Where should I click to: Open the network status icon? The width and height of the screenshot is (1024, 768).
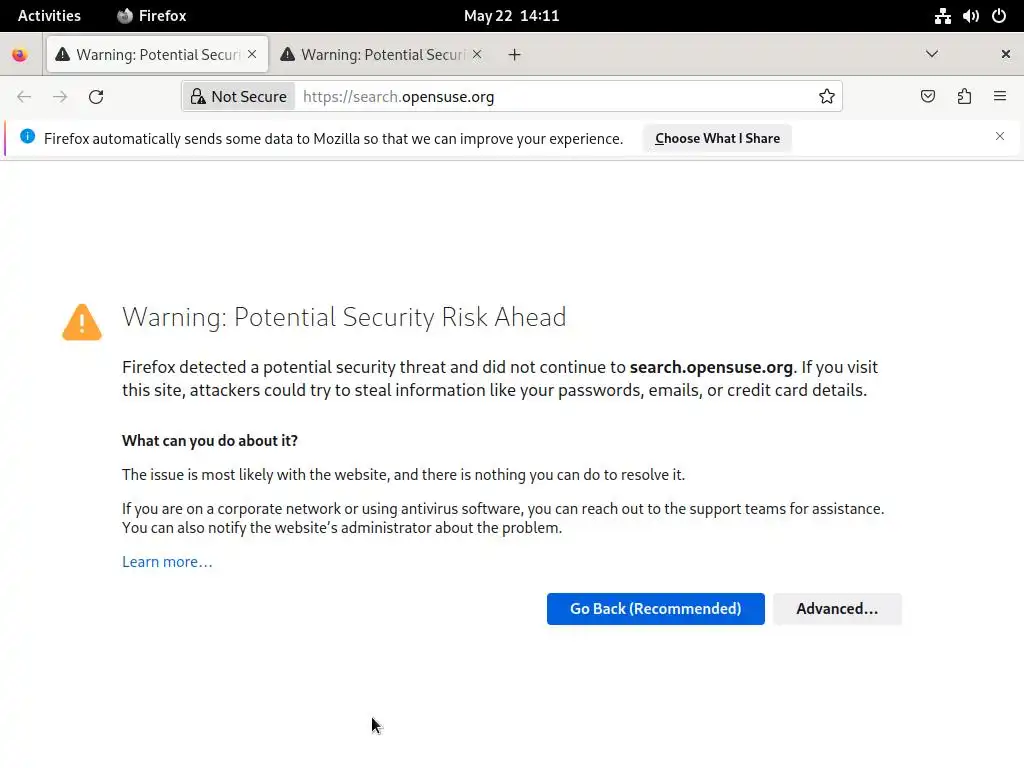click(943, 16)
